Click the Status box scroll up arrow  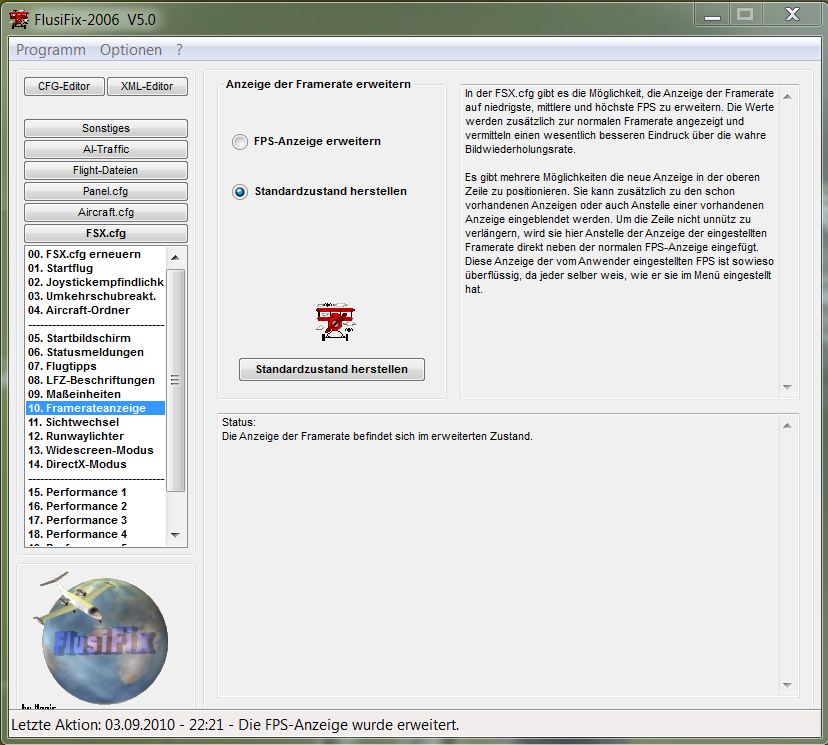pos(787,426)
